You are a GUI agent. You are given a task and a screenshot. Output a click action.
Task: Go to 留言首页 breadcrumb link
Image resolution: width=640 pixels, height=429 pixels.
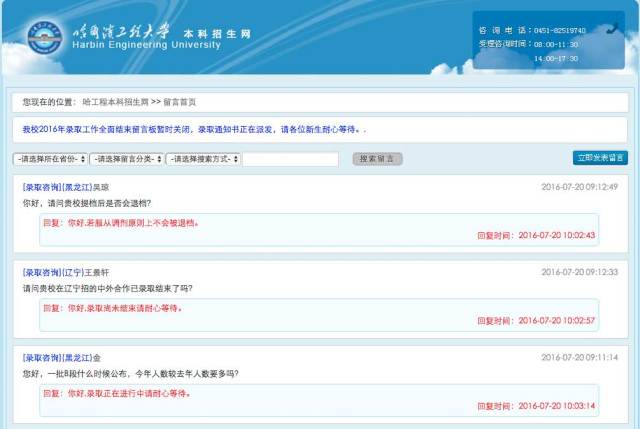pos(179,102)
